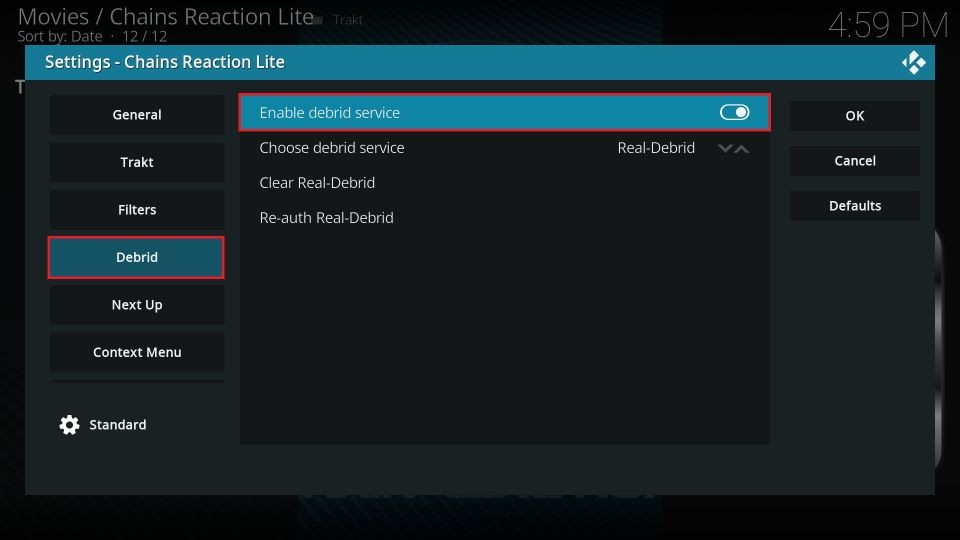Click the Movies / Chains Reaction Lite breadcrumb
This screenshot has width=960, height=540.
pyautogui.click(x=165, y=17)
